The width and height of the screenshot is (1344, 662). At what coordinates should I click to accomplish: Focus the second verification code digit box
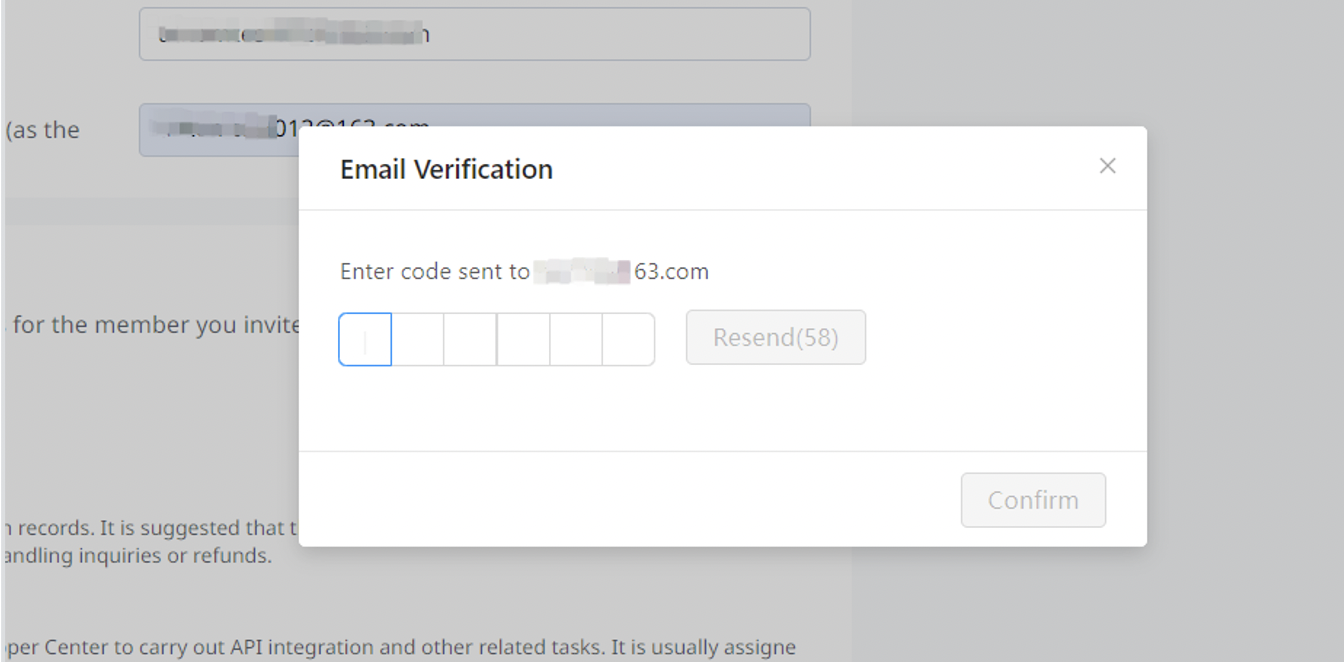pos(418,340)
